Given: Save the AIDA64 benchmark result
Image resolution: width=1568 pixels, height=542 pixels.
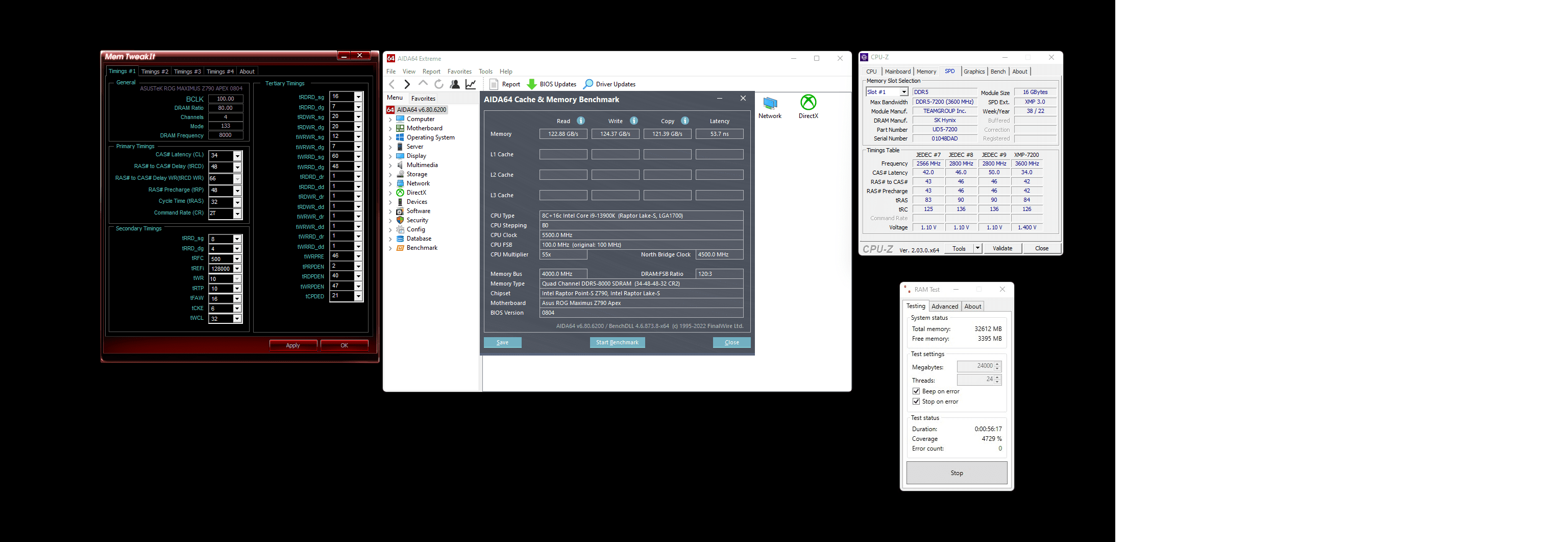Looking at the screenshot, I should 503,342.
